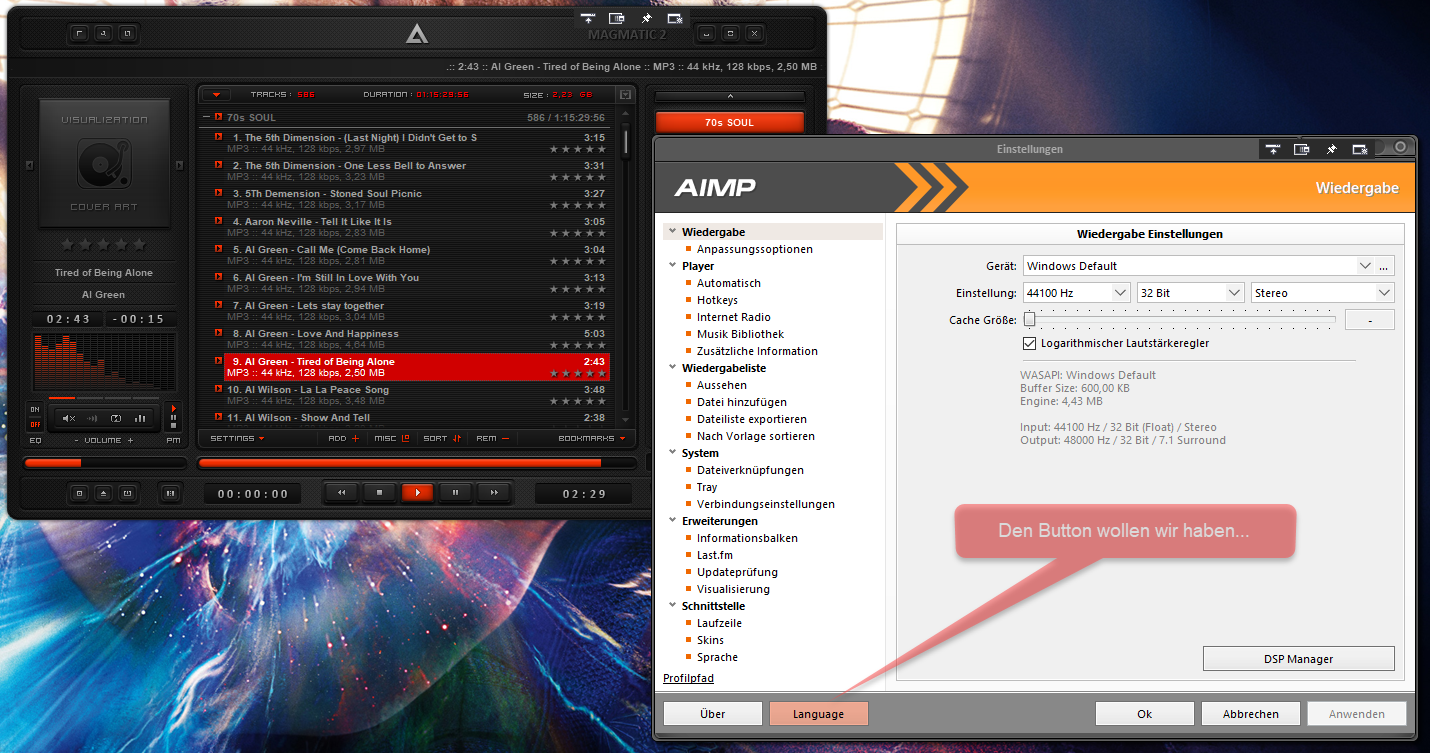Click the mute speaker icon in player
Image resolution: width=1430 pixels, height=753 pixels.
point(69,418)
